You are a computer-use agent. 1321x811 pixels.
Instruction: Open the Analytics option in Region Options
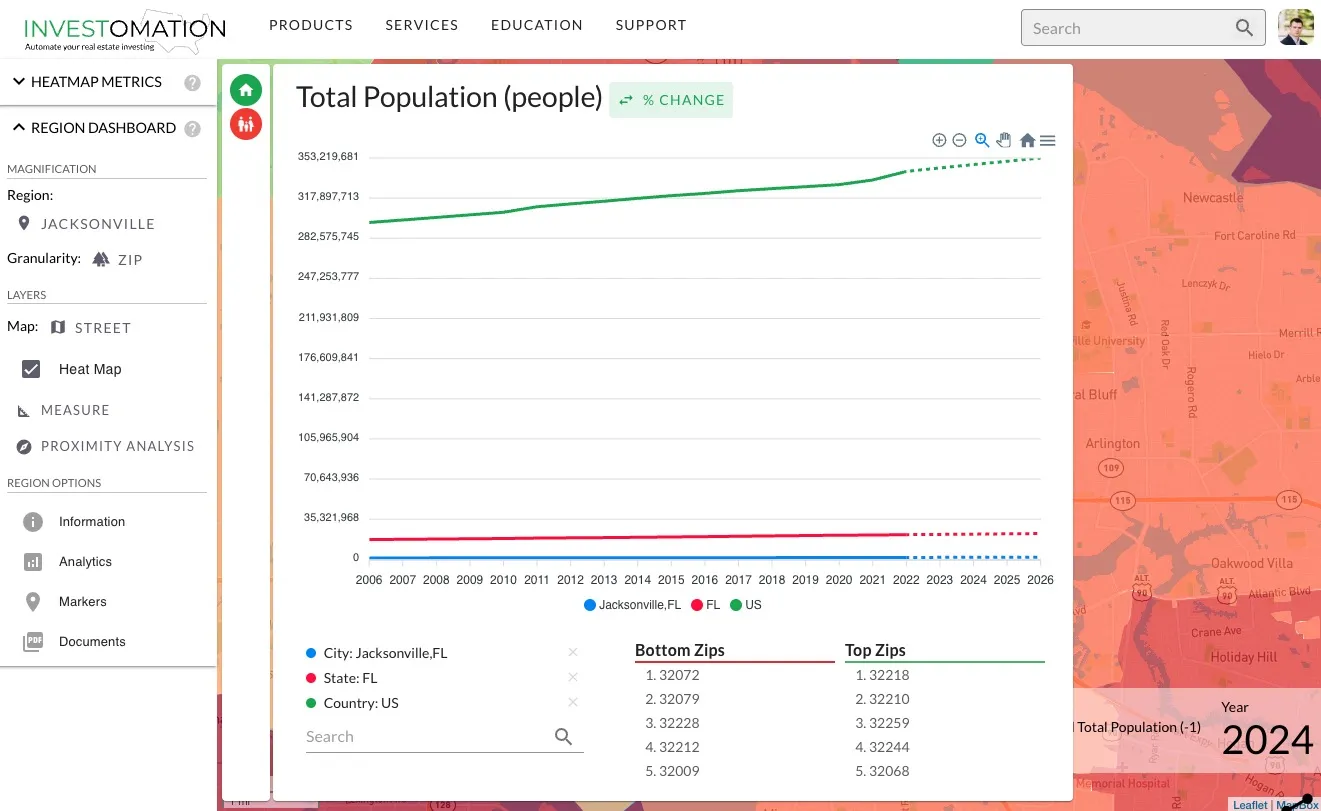coord(86,561)
